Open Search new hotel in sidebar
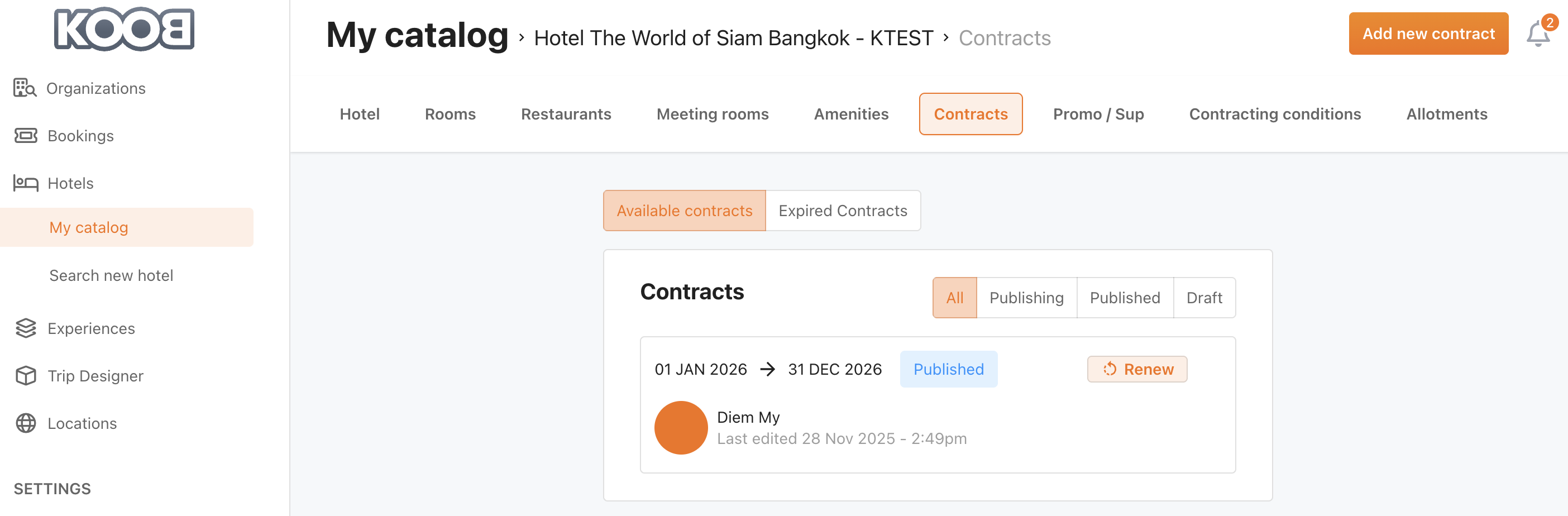Screen dimensions: 1568x516 [x=111, y=275]
